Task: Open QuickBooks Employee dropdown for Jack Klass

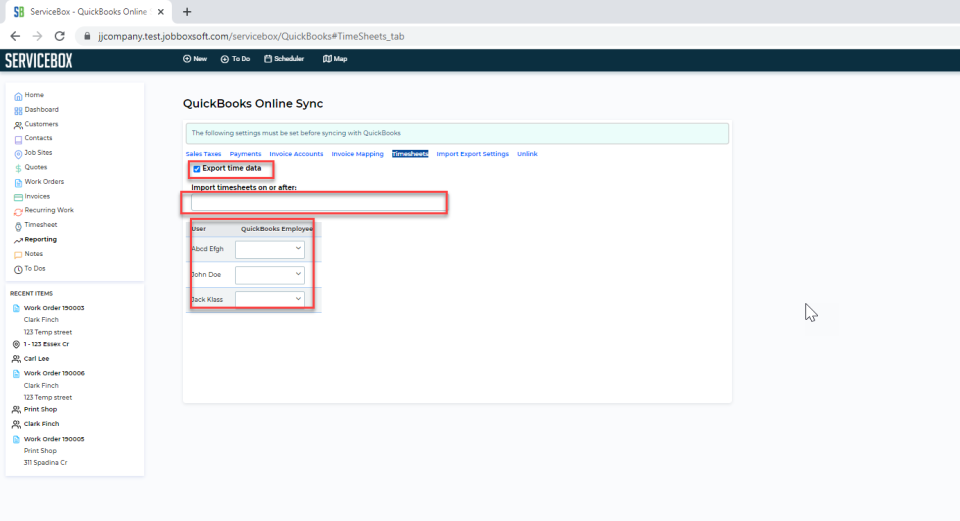Action: [x=269, y=299]
